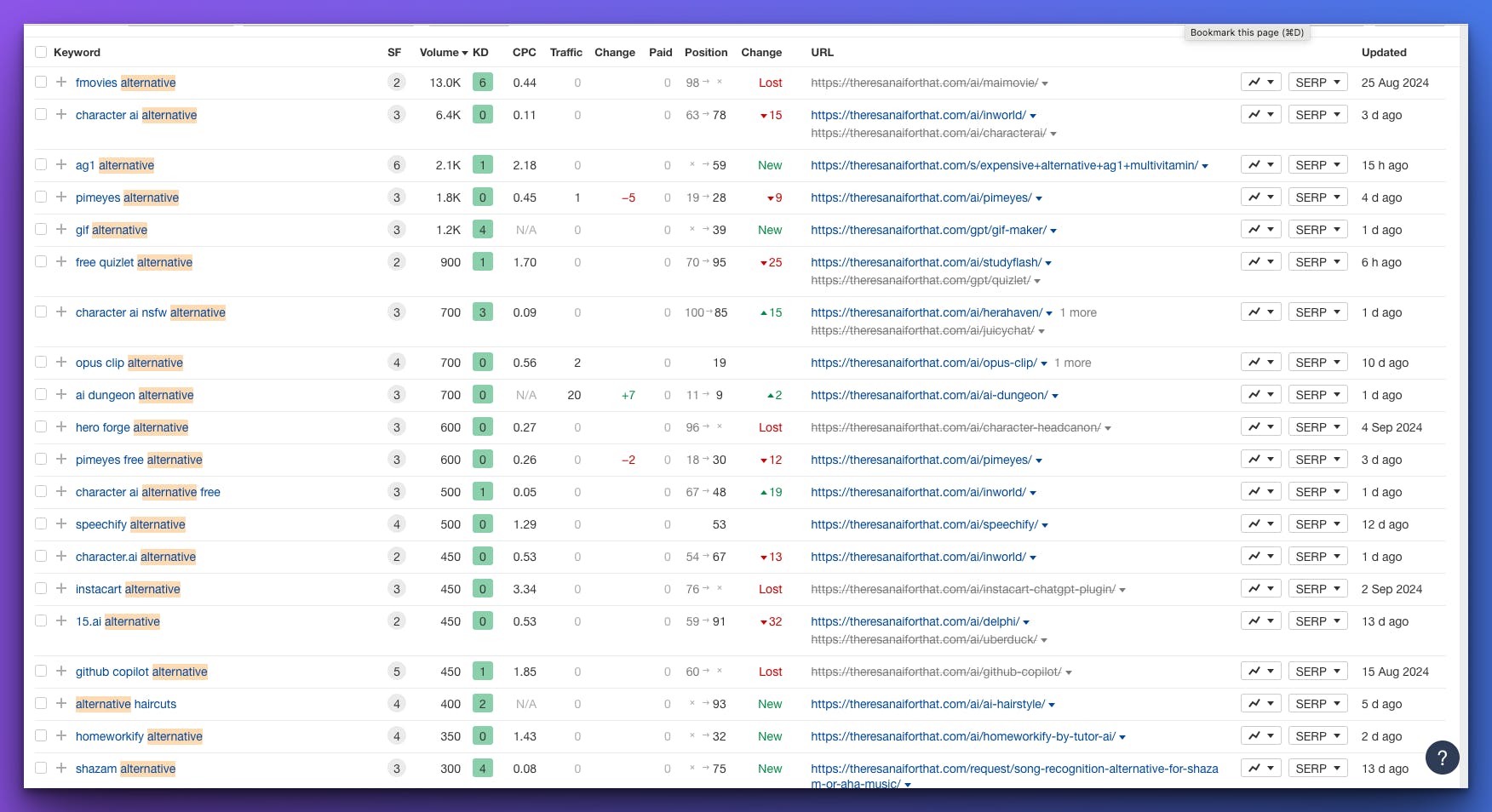Tick the checkbox for character ai alternative
Viewport: 1492px width, 812px height.
[41, 115]
